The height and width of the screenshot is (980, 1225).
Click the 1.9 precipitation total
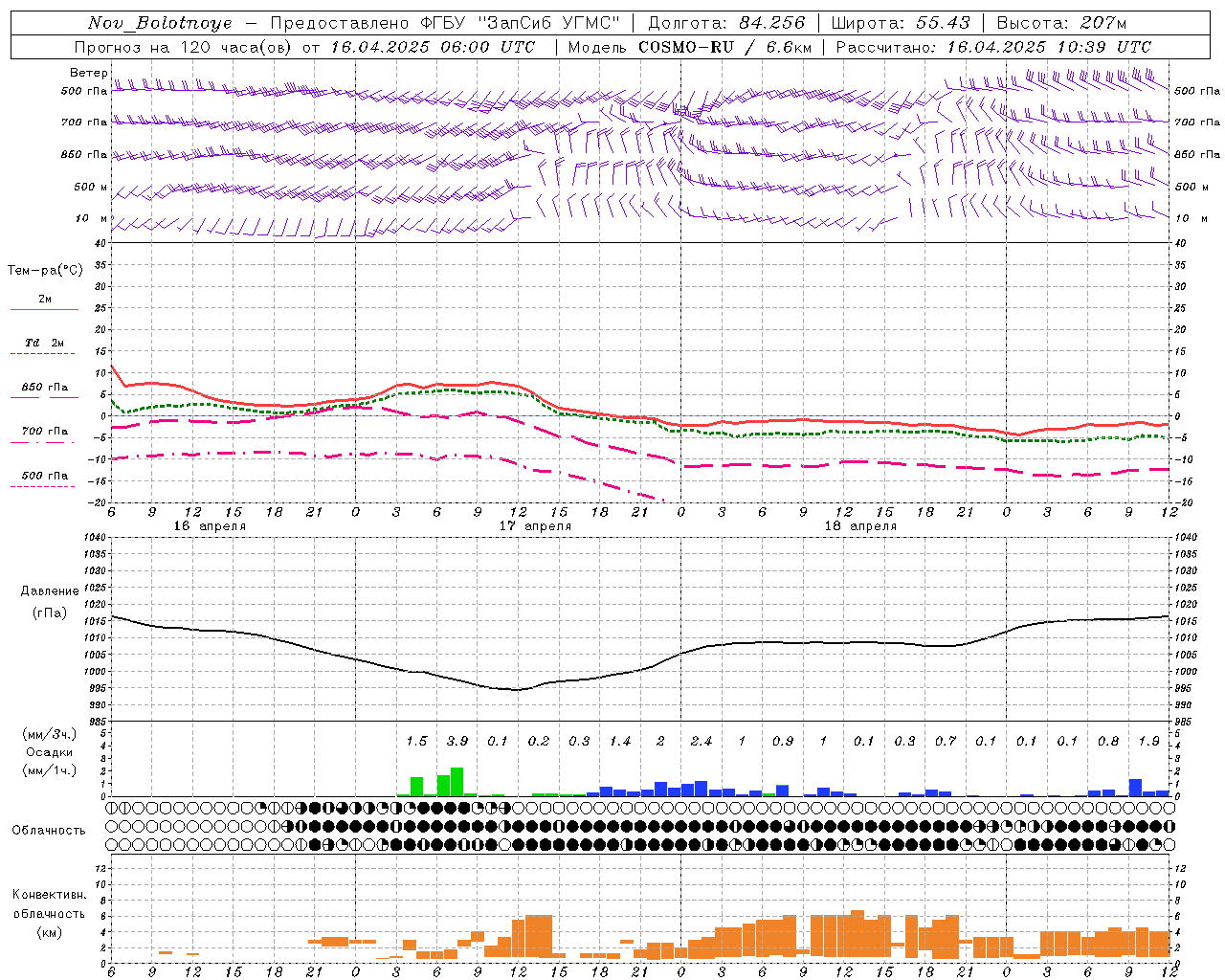click(x=1149, y=742)
